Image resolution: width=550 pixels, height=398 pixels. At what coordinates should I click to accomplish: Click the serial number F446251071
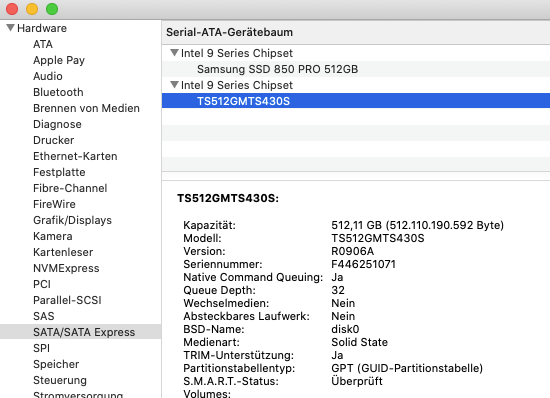coord(363,264)
